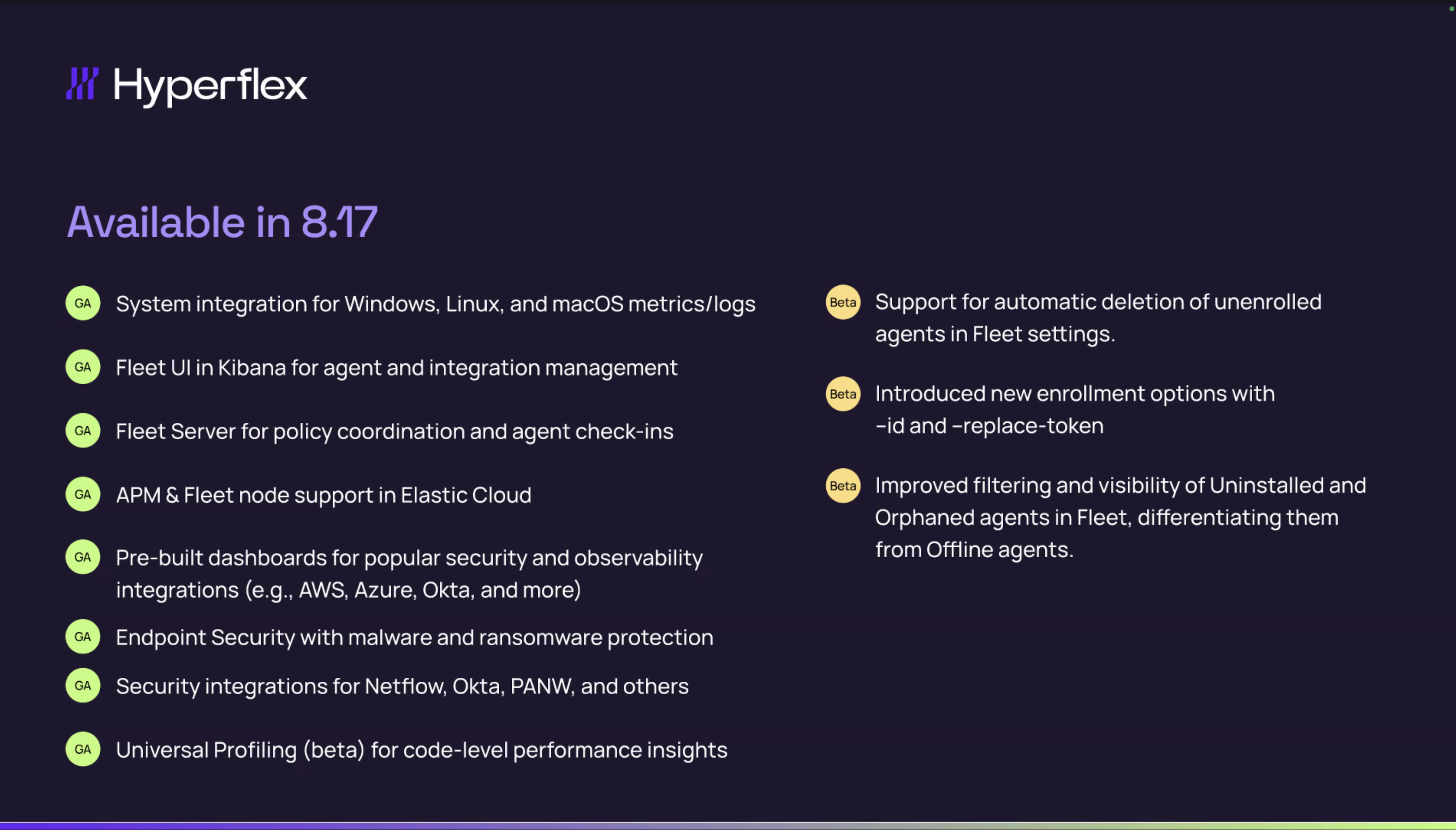This screenshot has height=830, width=1456.
Task: Click the Available in 8.17 heading
Action: tap(222, 222)
